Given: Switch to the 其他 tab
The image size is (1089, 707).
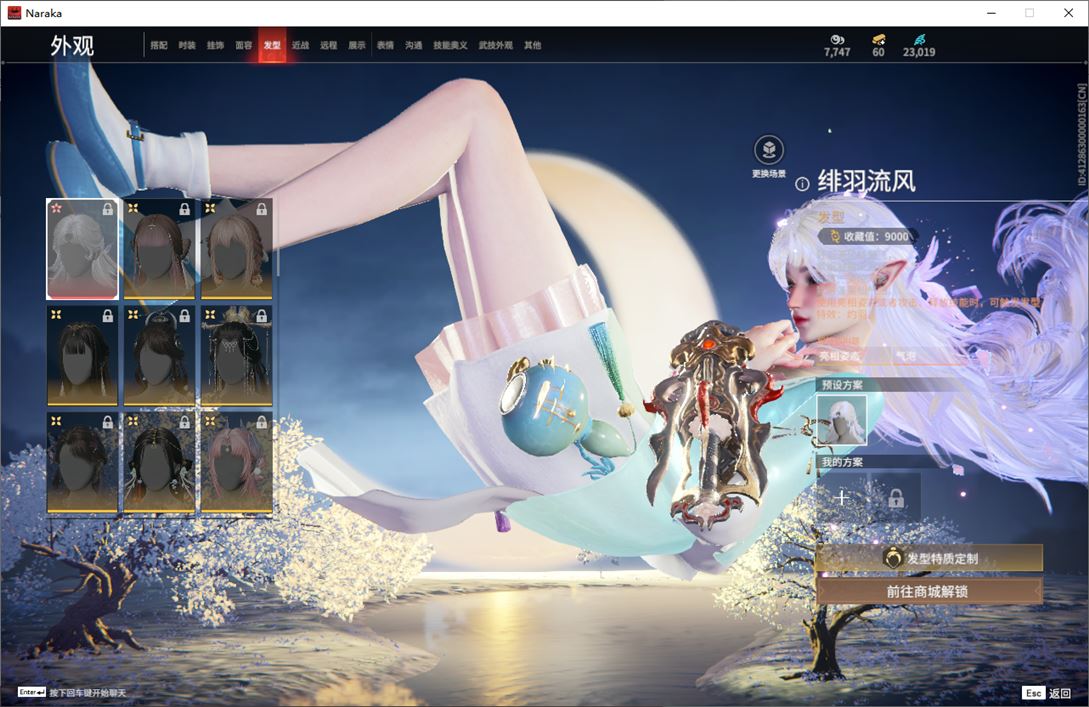Looking at the screenshot, I should 533,45.
